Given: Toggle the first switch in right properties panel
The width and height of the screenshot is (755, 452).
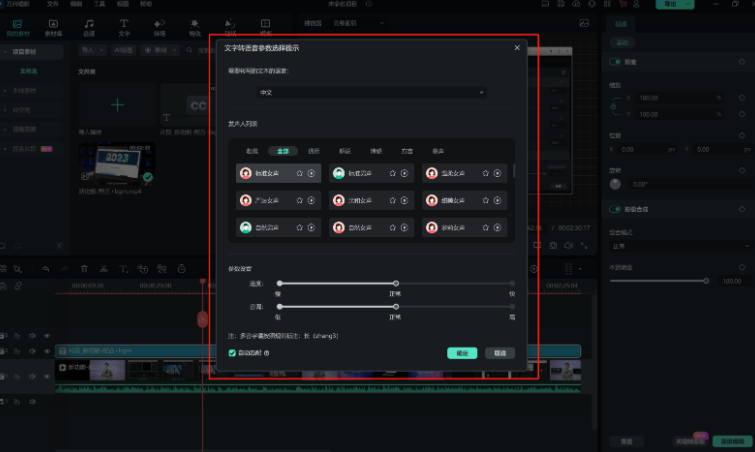Looking at the screenshot, I should coord(615,63).
